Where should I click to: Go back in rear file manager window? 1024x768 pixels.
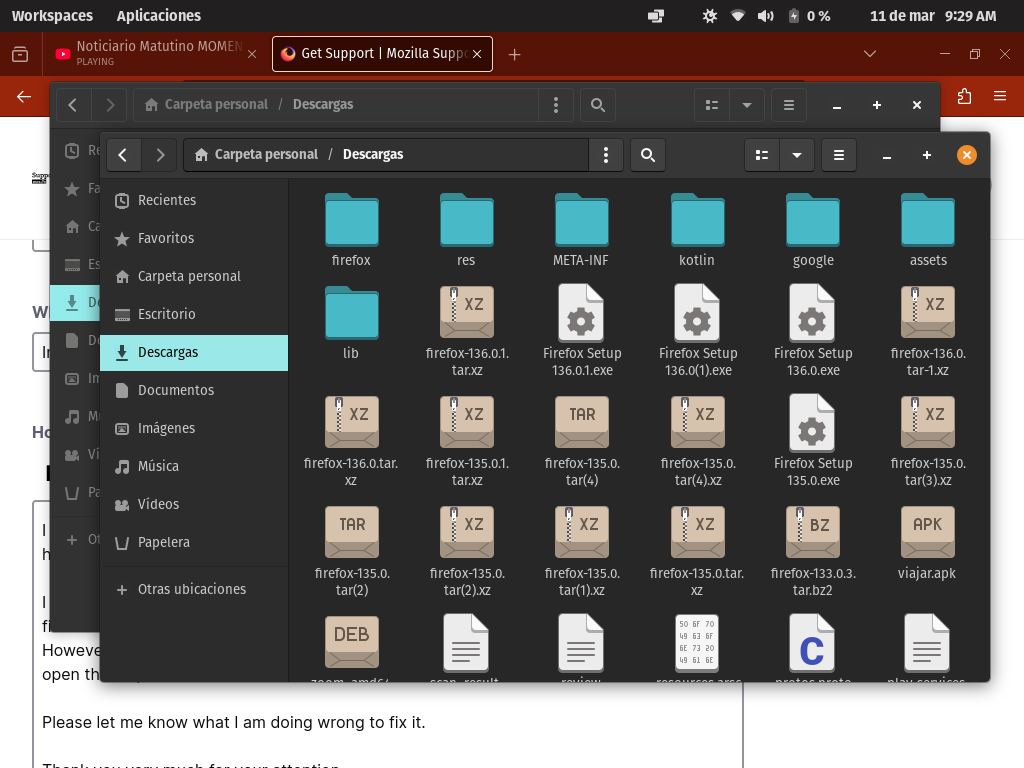73,104
